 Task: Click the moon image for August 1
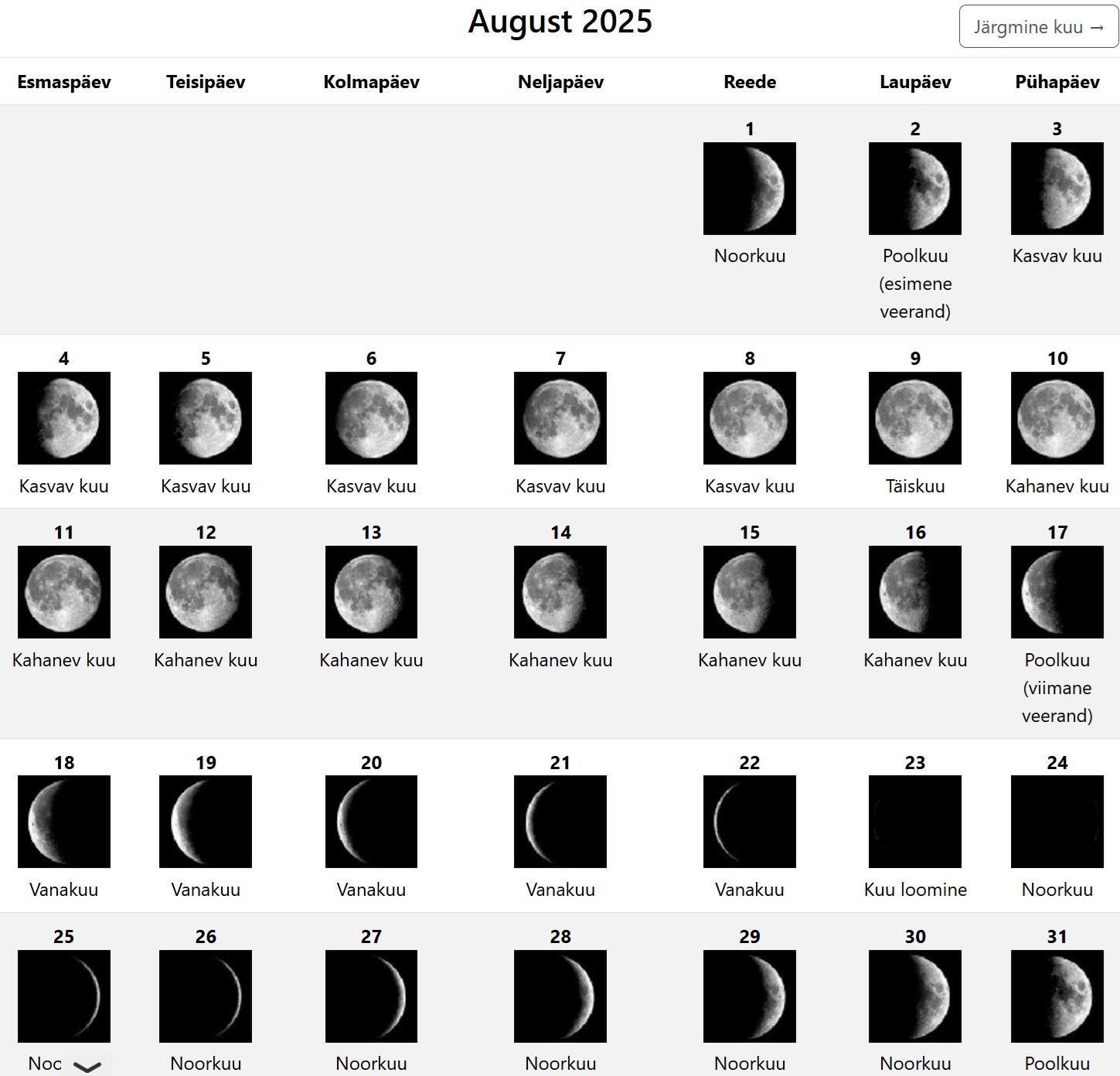[749, 189]
